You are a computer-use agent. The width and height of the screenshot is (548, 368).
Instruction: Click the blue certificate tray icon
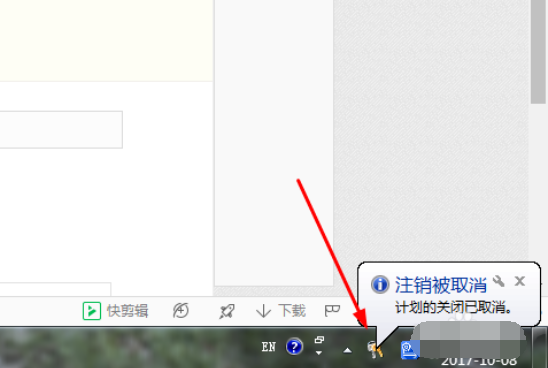tap(409, 351)
